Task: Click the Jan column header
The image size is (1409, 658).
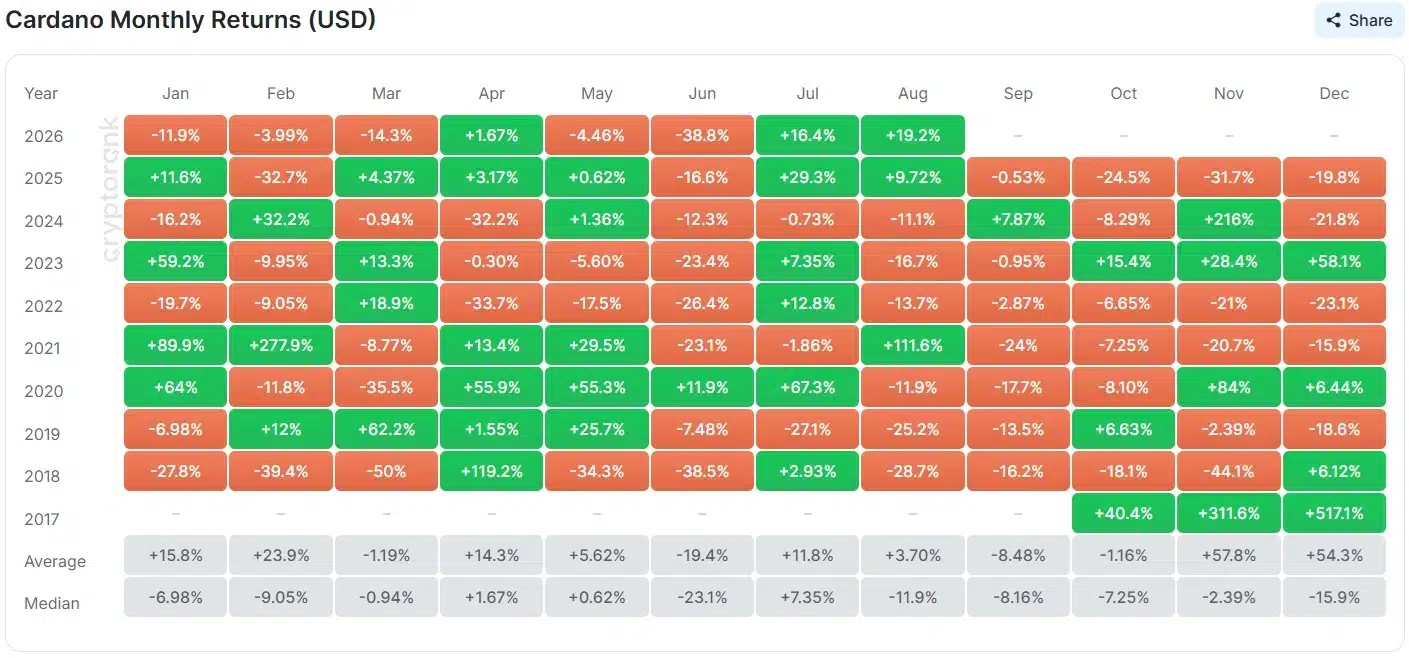Action: point(176,93)
